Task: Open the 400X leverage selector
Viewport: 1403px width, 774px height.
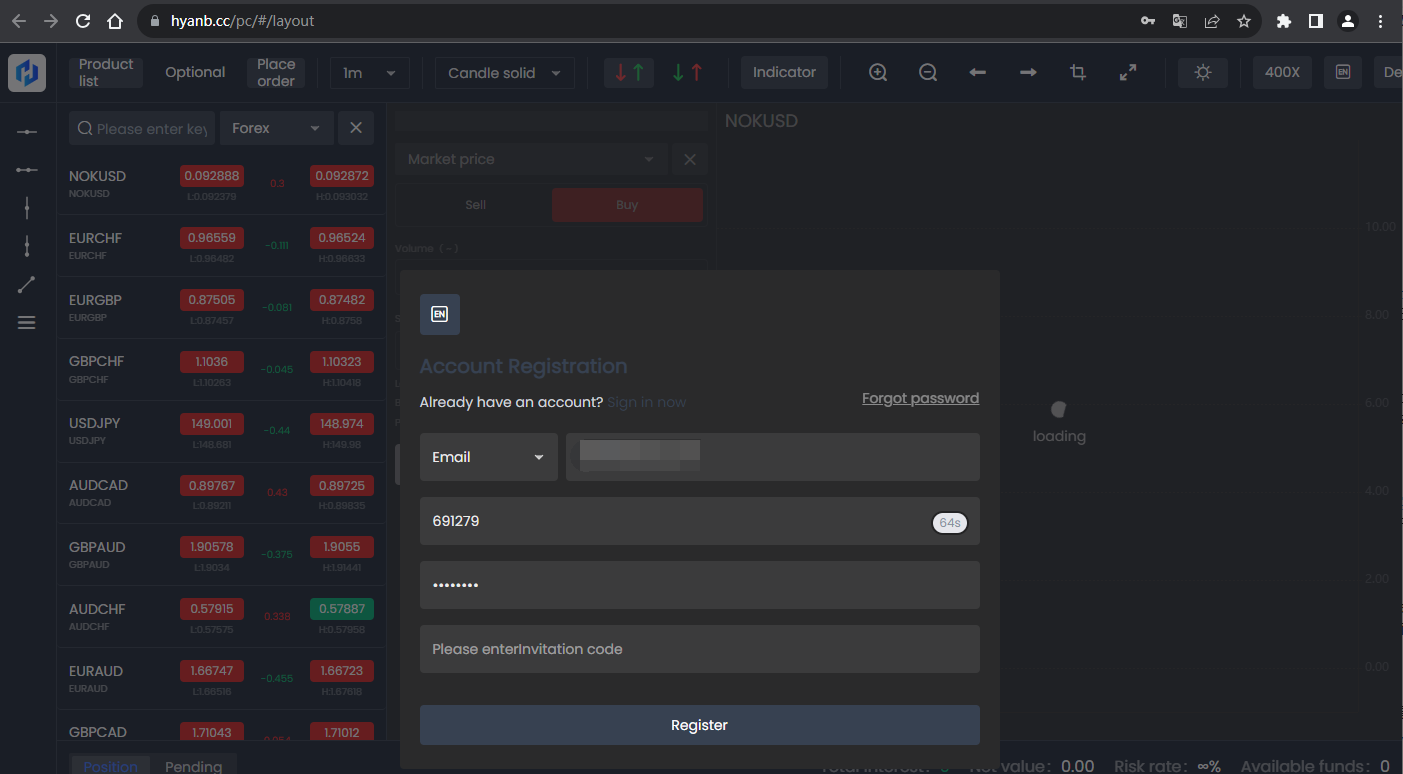Action: 1282,72
